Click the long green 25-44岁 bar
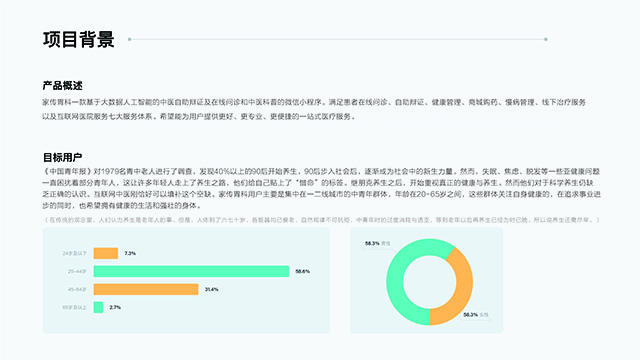 pyautogui.click(x=191, y=271)
